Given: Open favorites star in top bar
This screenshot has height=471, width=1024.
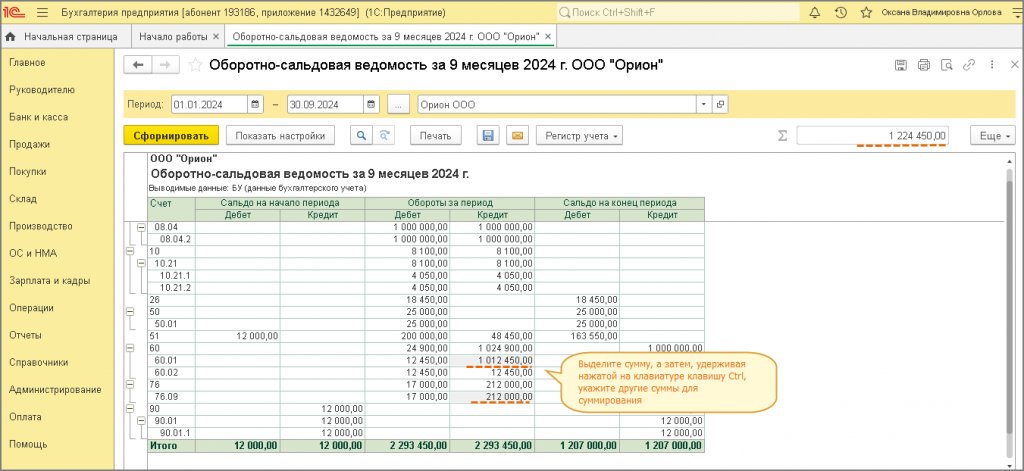Looking at the screenshot, I should (x=866, y=12).
